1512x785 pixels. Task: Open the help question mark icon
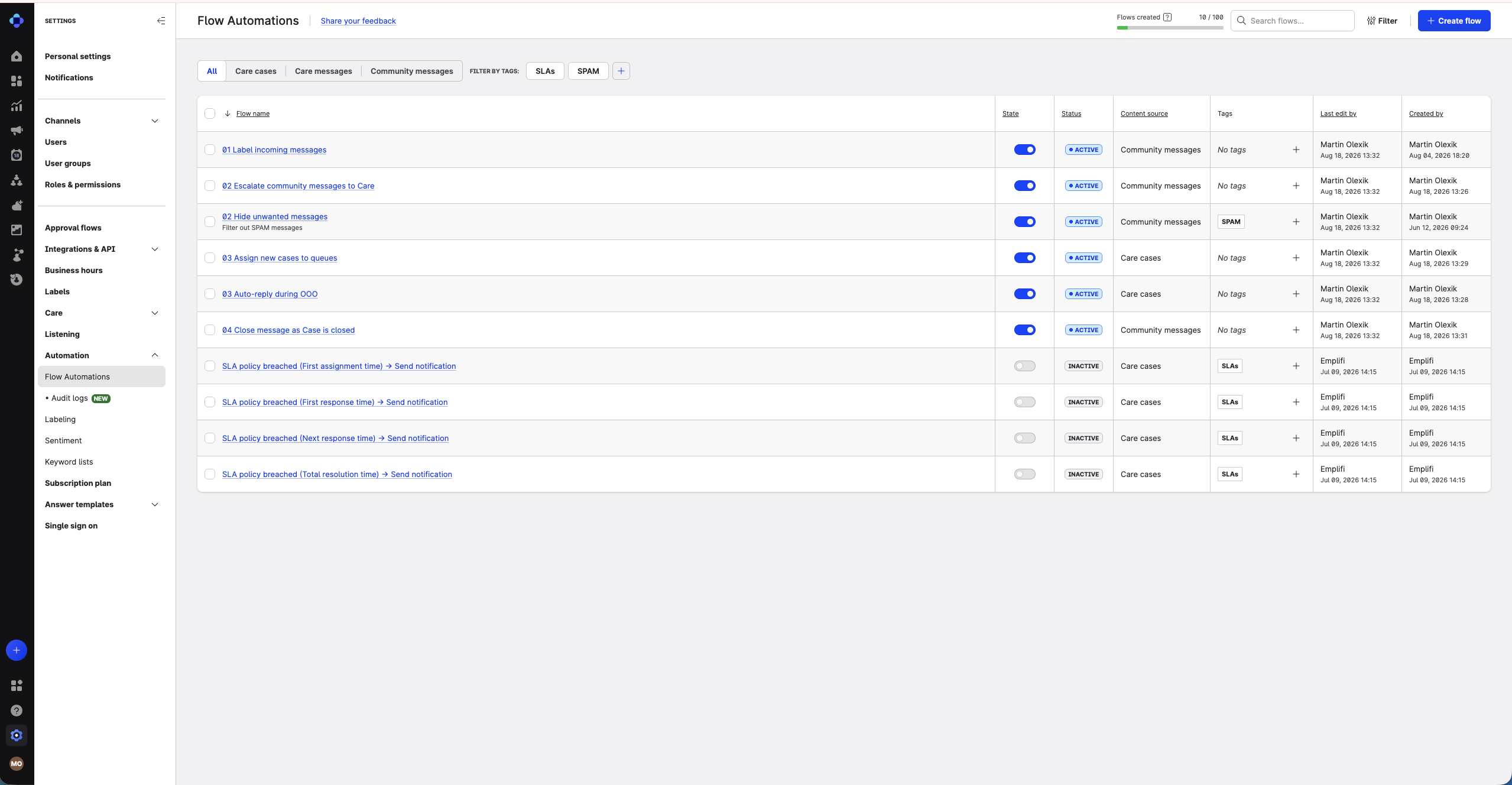(x=17, y=711)
